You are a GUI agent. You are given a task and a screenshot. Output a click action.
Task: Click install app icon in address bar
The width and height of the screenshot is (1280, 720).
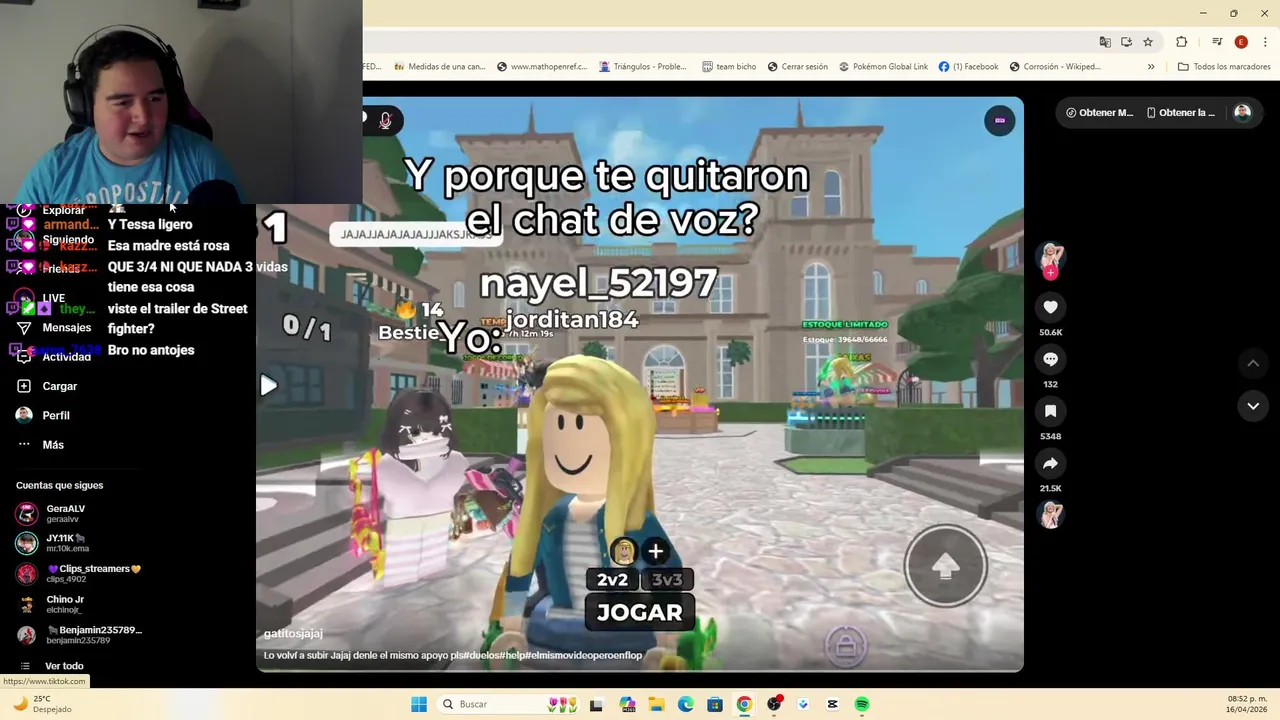click(x=1126, y=42)
